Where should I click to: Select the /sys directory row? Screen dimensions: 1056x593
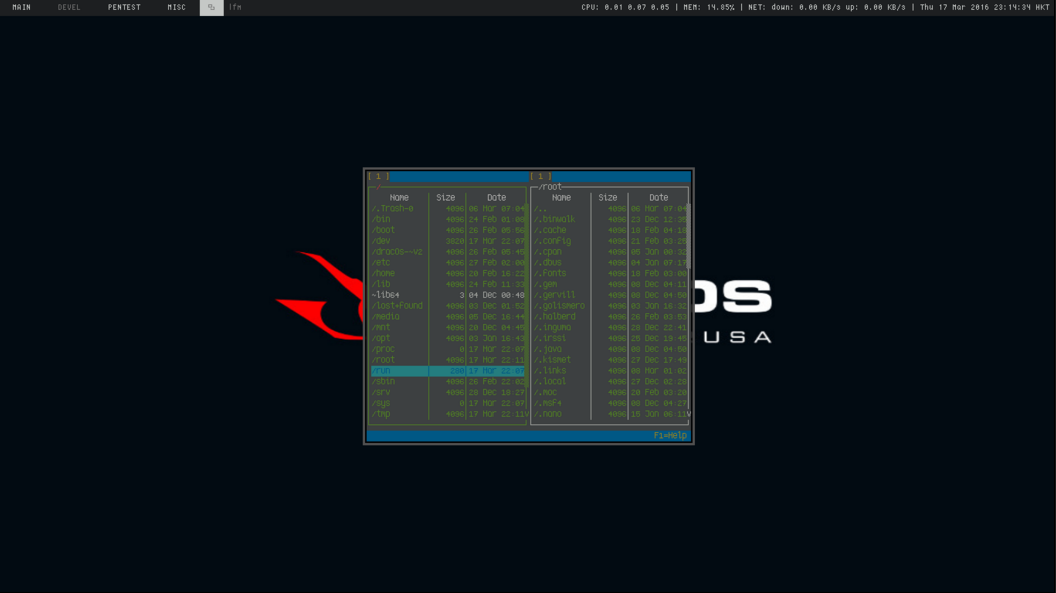click(447, 403)
